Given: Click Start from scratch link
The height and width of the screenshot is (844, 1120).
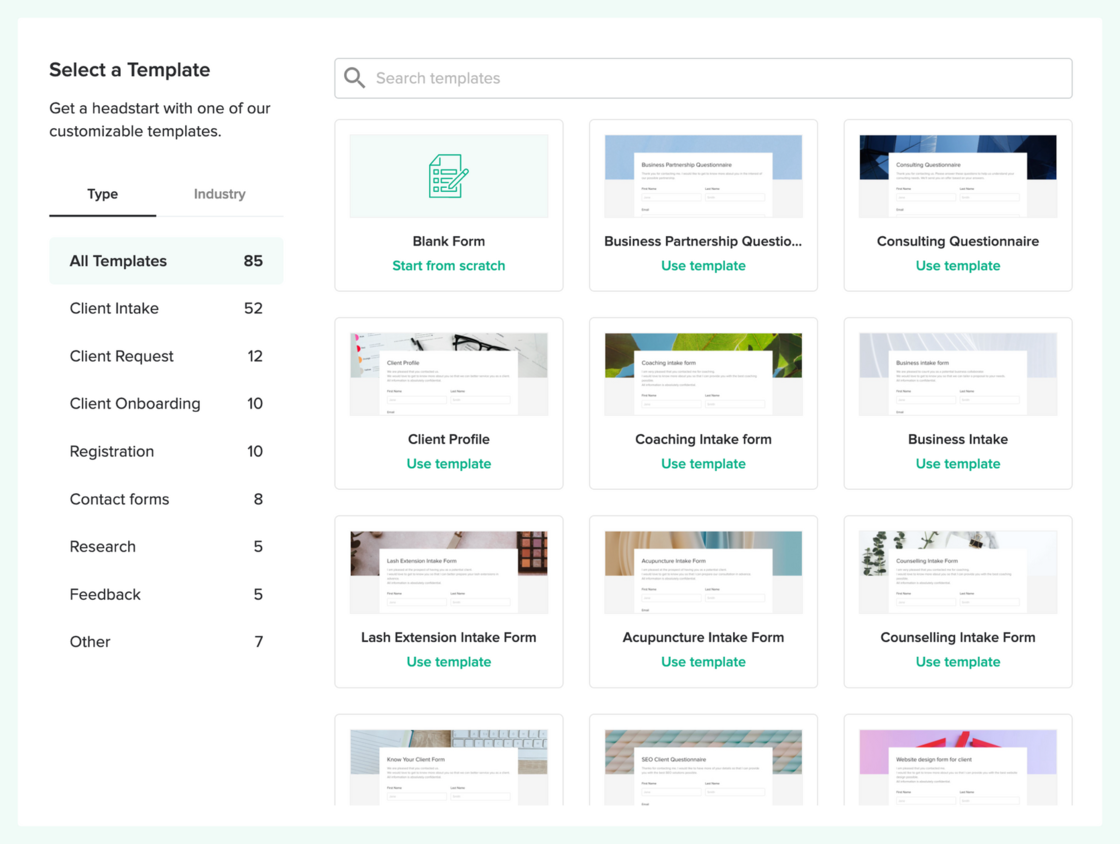Looking at the screenshot, I should [x=448, y=266].
